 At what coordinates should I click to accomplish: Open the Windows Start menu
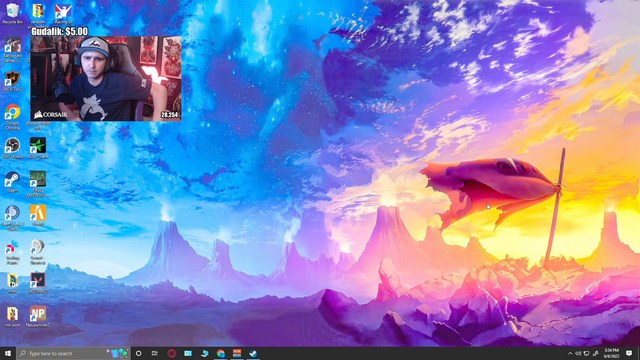(8, 353)
